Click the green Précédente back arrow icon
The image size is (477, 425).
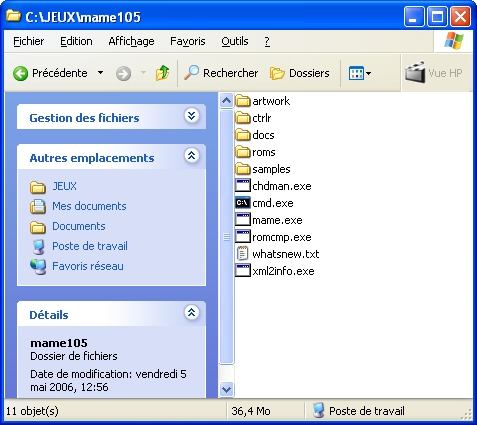tap(20, 73)
